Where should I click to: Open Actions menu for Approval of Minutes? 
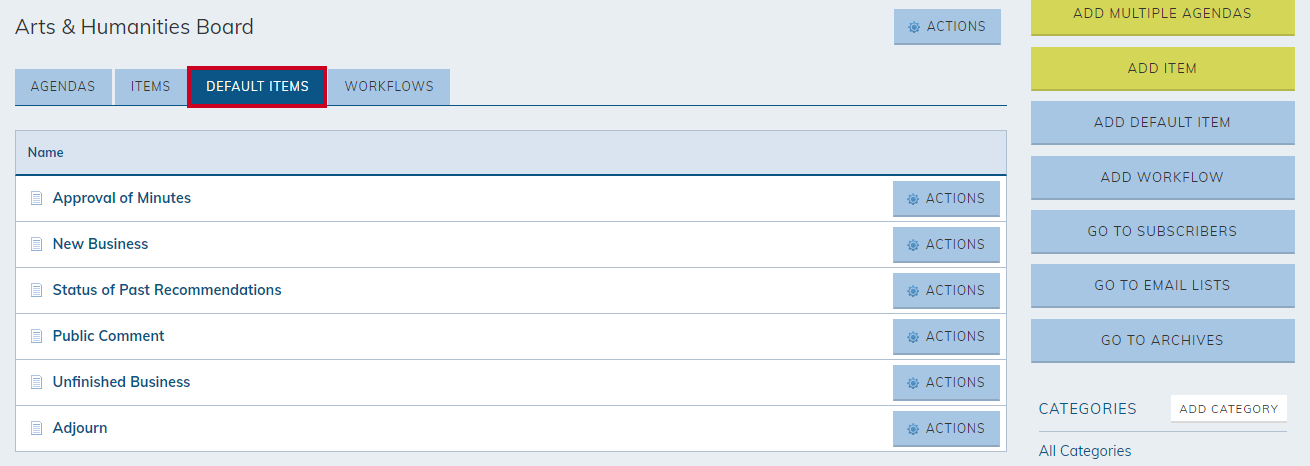pos(946,199)
